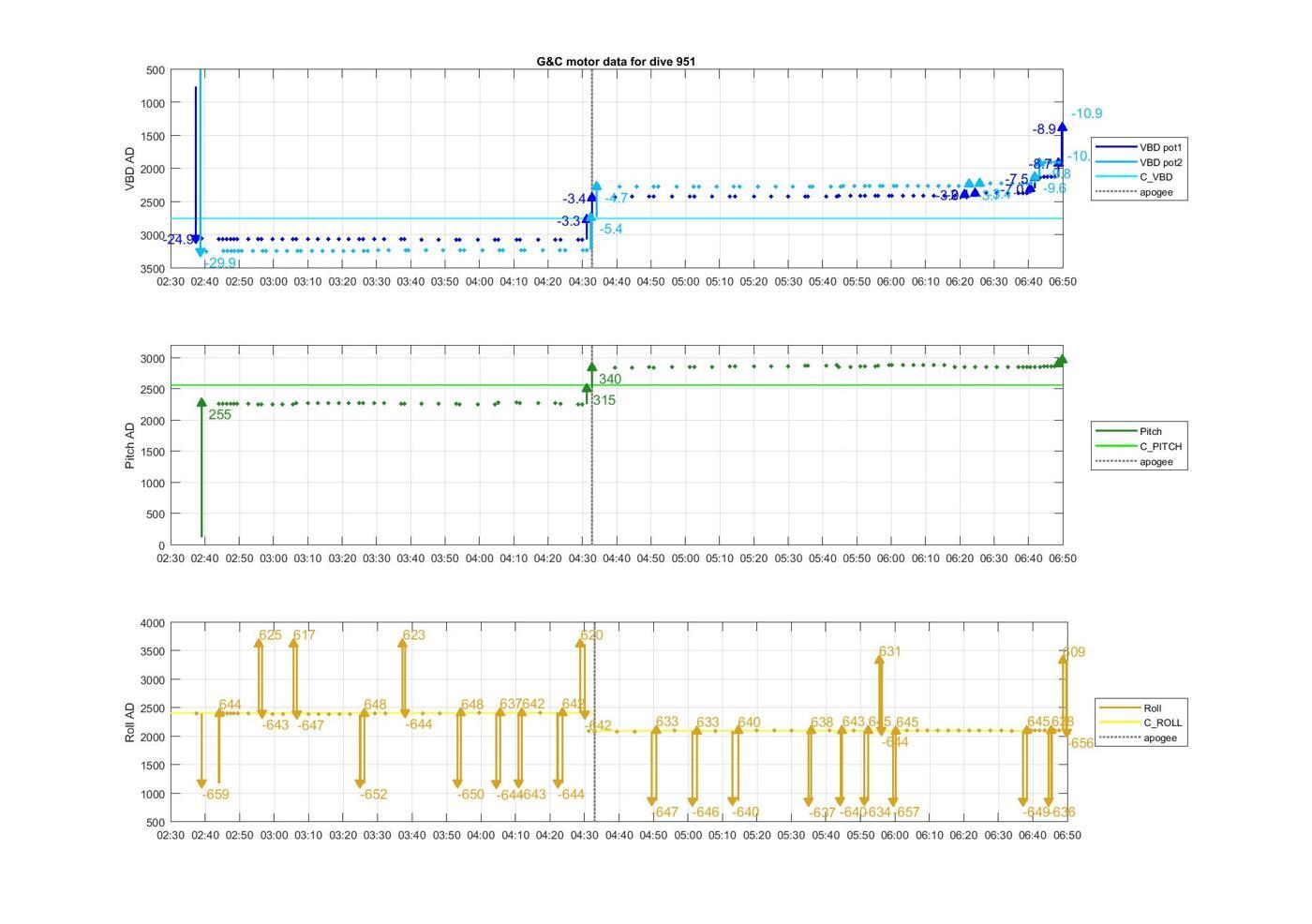Click the "340" pitch data label

tap(610, 380)
